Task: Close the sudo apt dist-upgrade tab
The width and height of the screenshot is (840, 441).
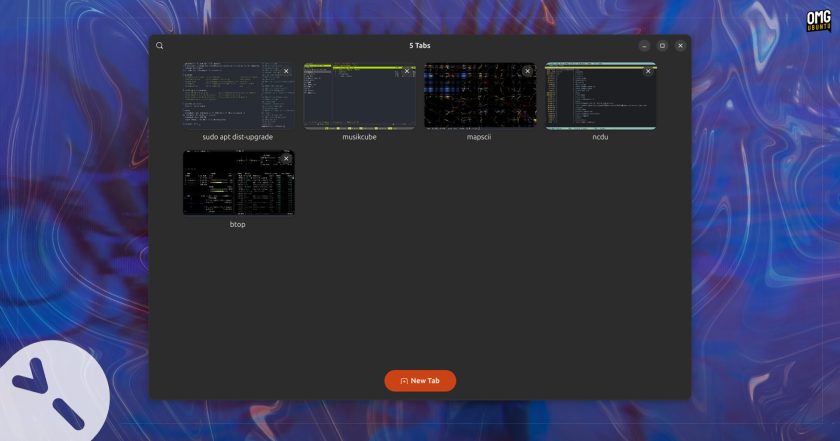Action: pyautogui.click(x=286, y=71)
